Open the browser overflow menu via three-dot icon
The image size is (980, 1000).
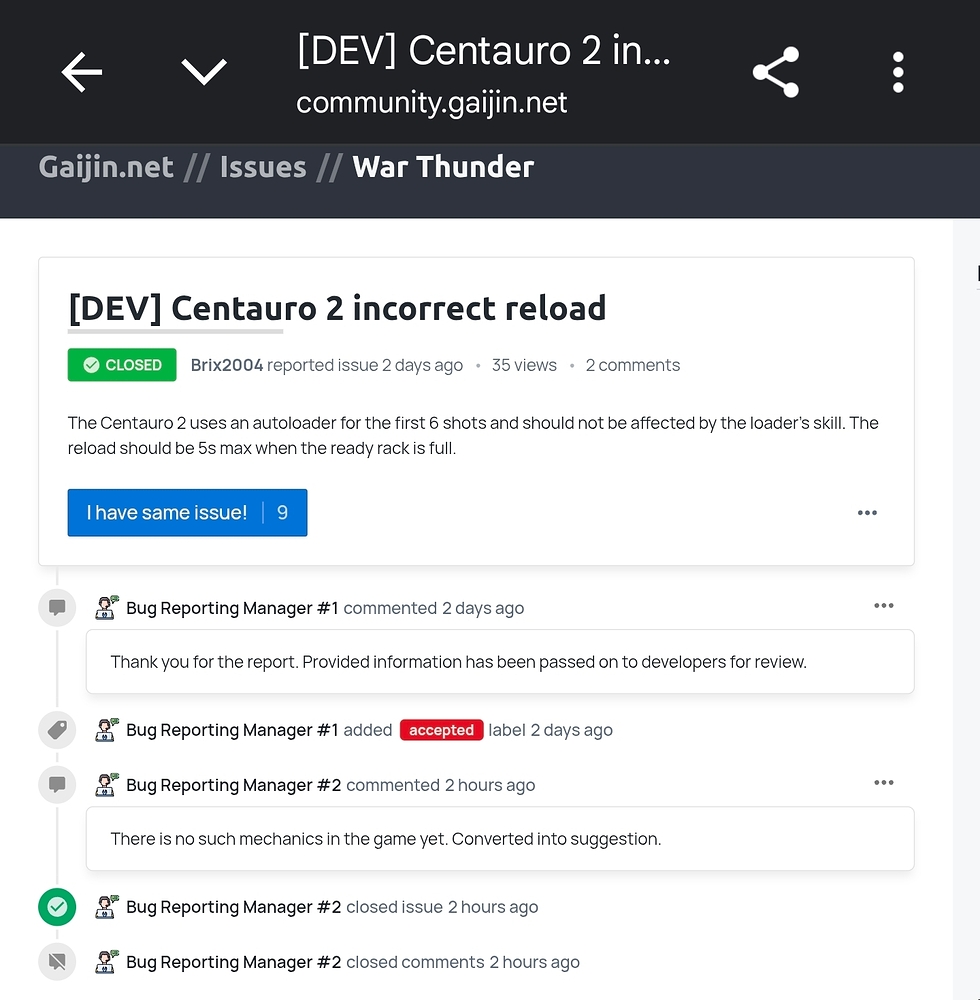pos(897,71)
